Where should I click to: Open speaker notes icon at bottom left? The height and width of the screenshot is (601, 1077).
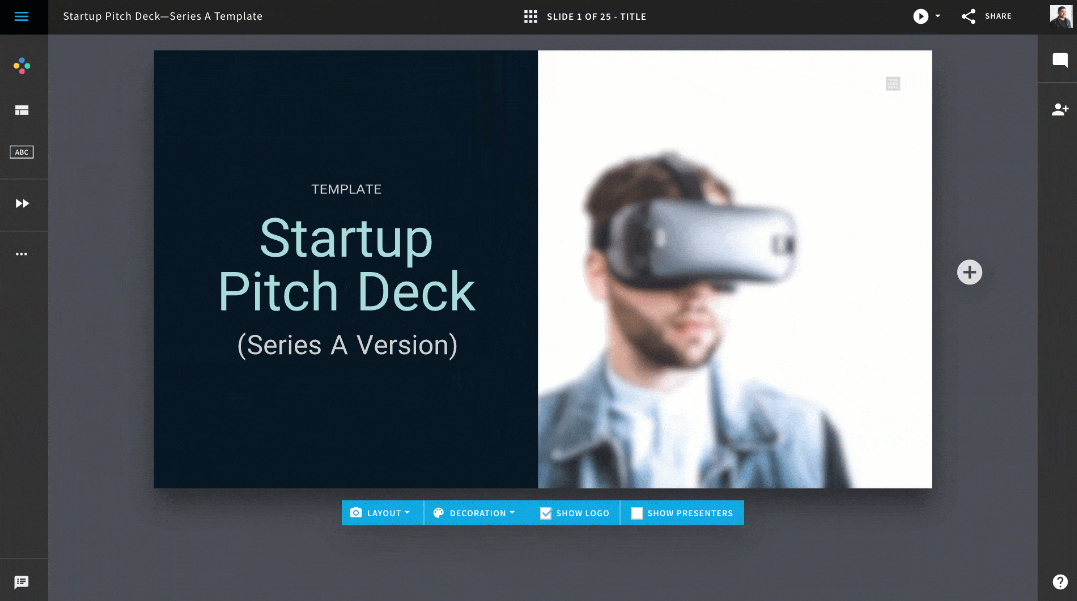[21, 582]
